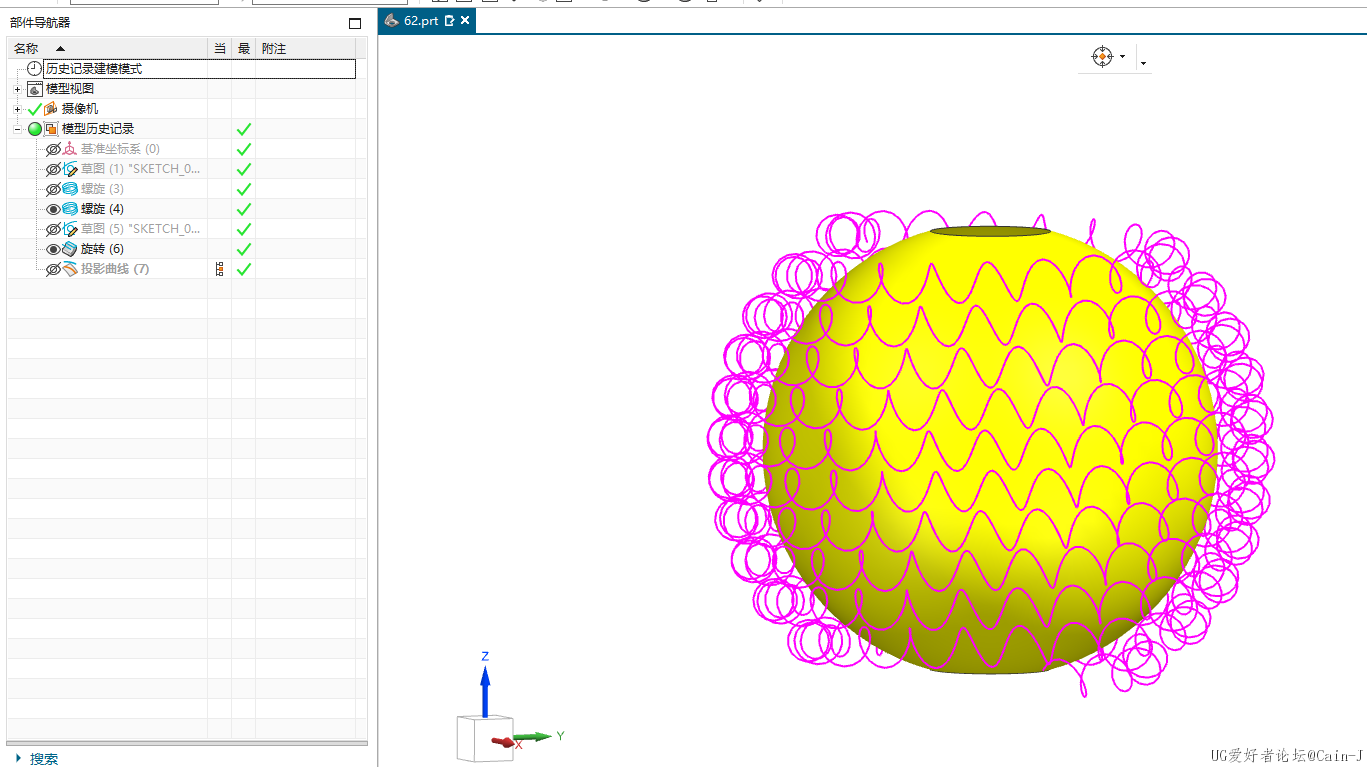Click the revolve icon of 旋转 (6)

tap(70, 249)
